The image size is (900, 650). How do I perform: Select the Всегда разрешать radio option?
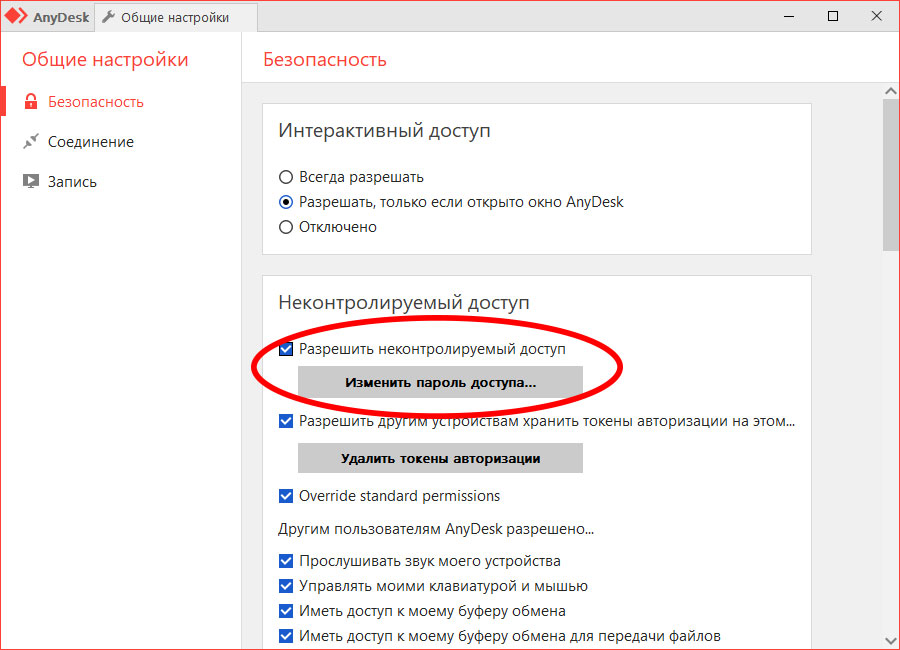coord(286,177)
